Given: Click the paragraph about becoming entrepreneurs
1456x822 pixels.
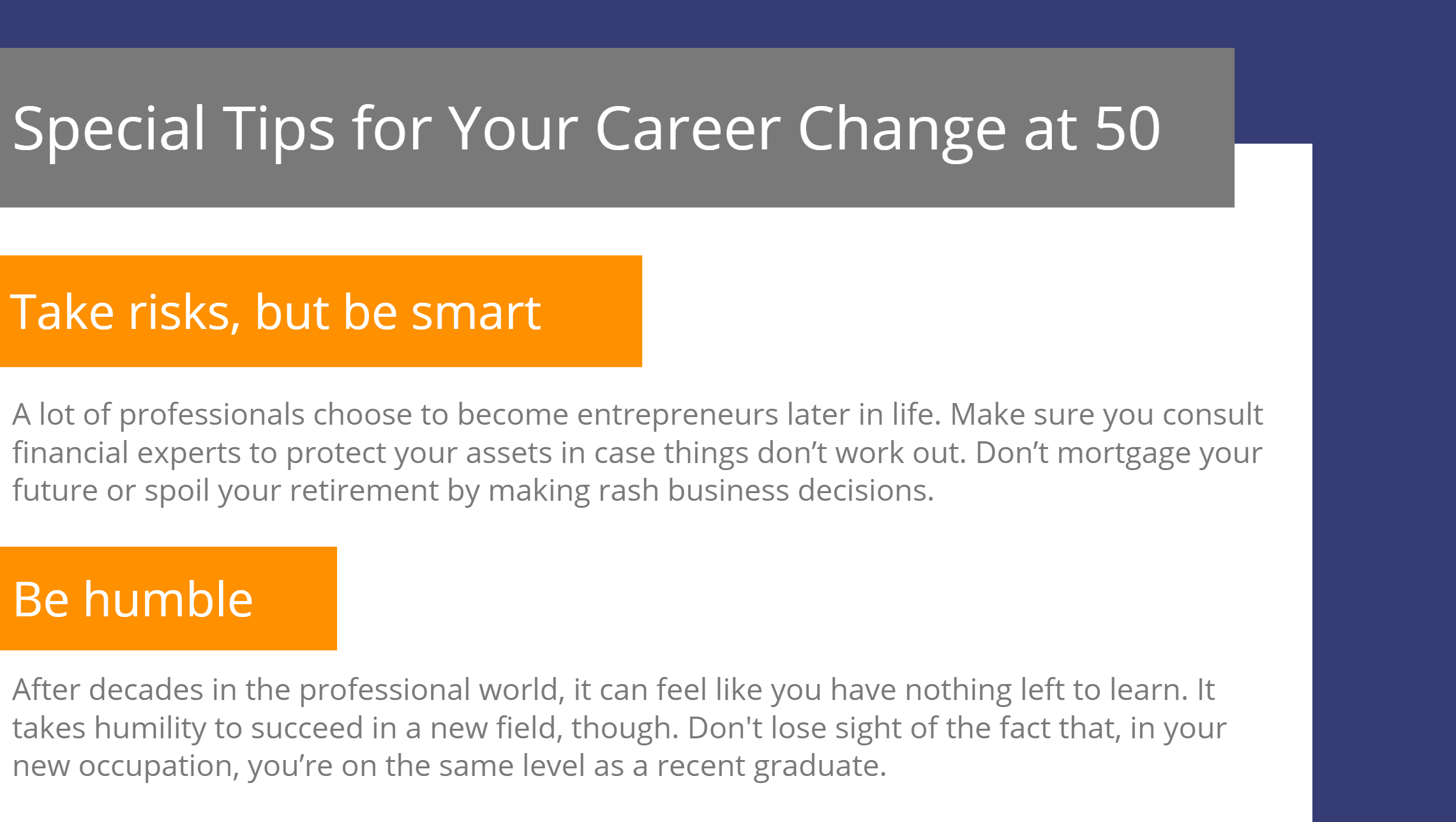Looking at the screenshot, I should [x=637, y=452].
